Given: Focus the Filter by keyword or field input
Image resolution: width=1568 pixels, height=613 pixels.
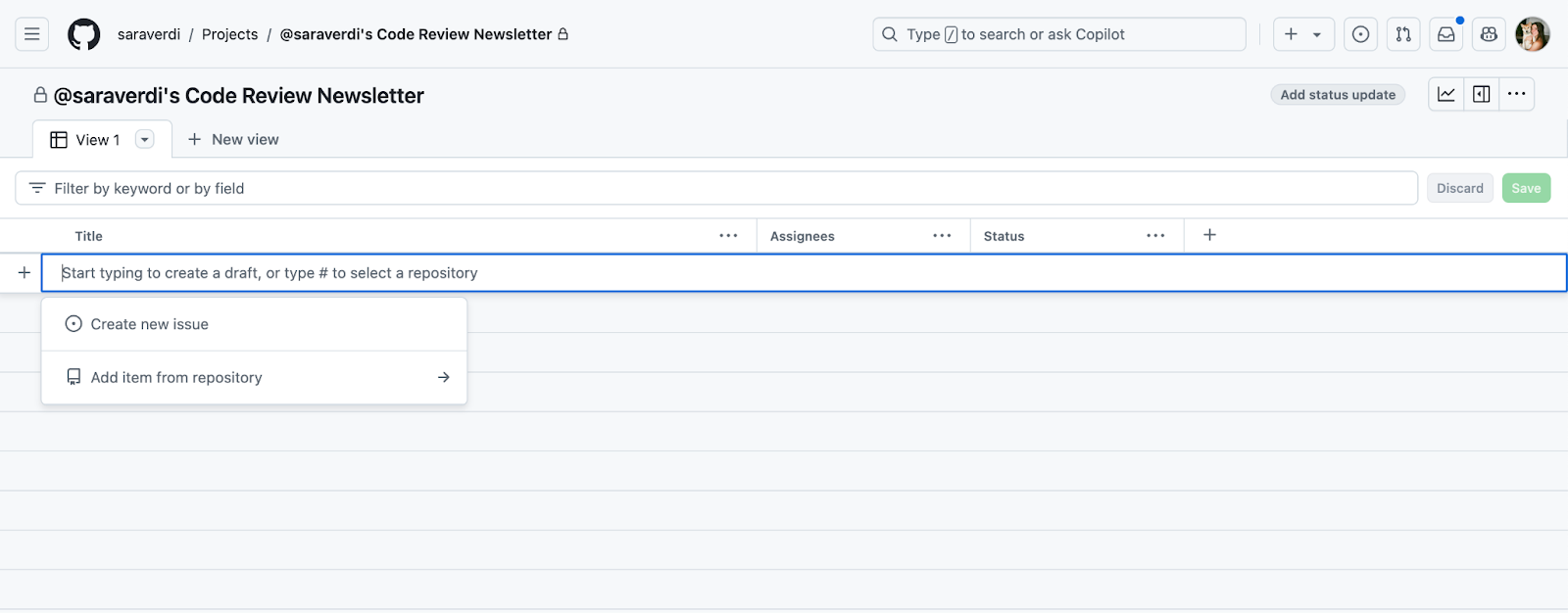Looking at the screenshot, I should click(716, 188).
